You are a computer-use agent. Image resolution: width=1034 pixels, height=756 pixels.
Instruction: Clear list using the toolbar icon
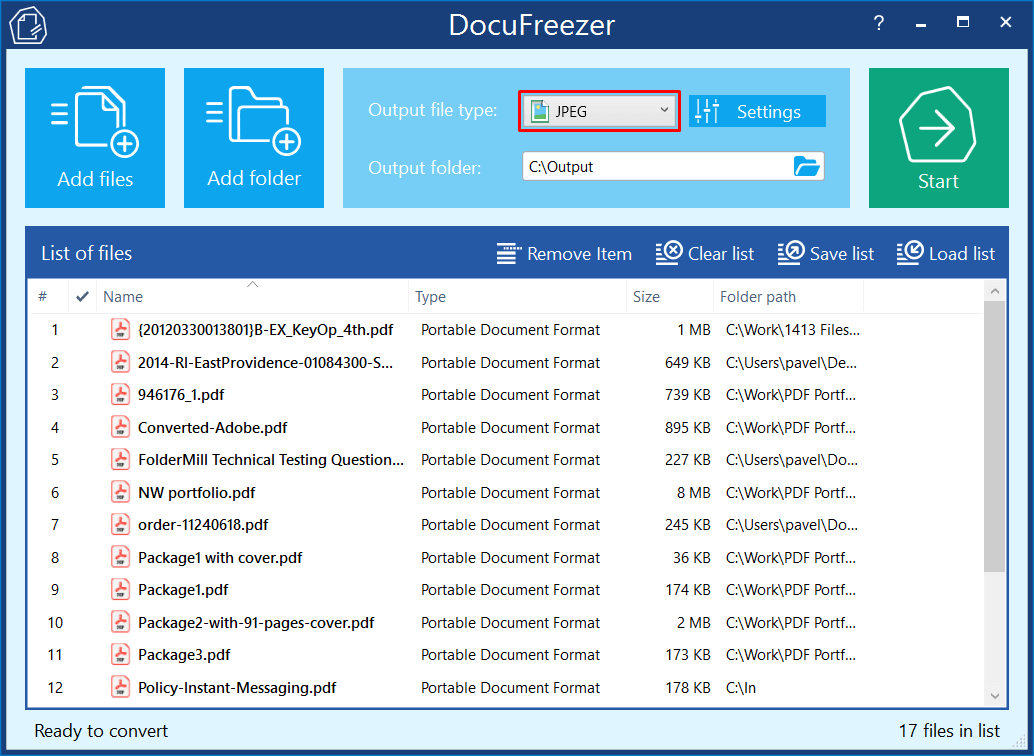[669, 254]
